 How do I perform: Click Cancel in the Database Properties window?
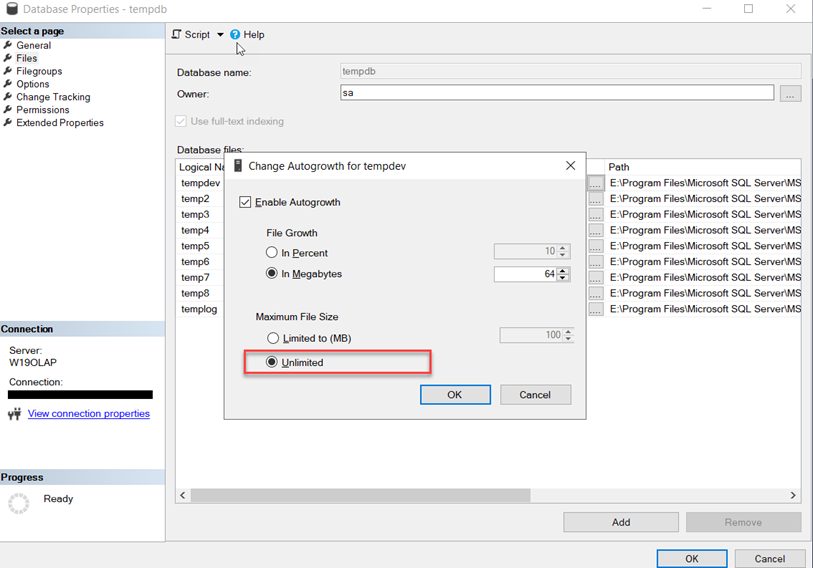pyautogui.click(x=769, y=559)
